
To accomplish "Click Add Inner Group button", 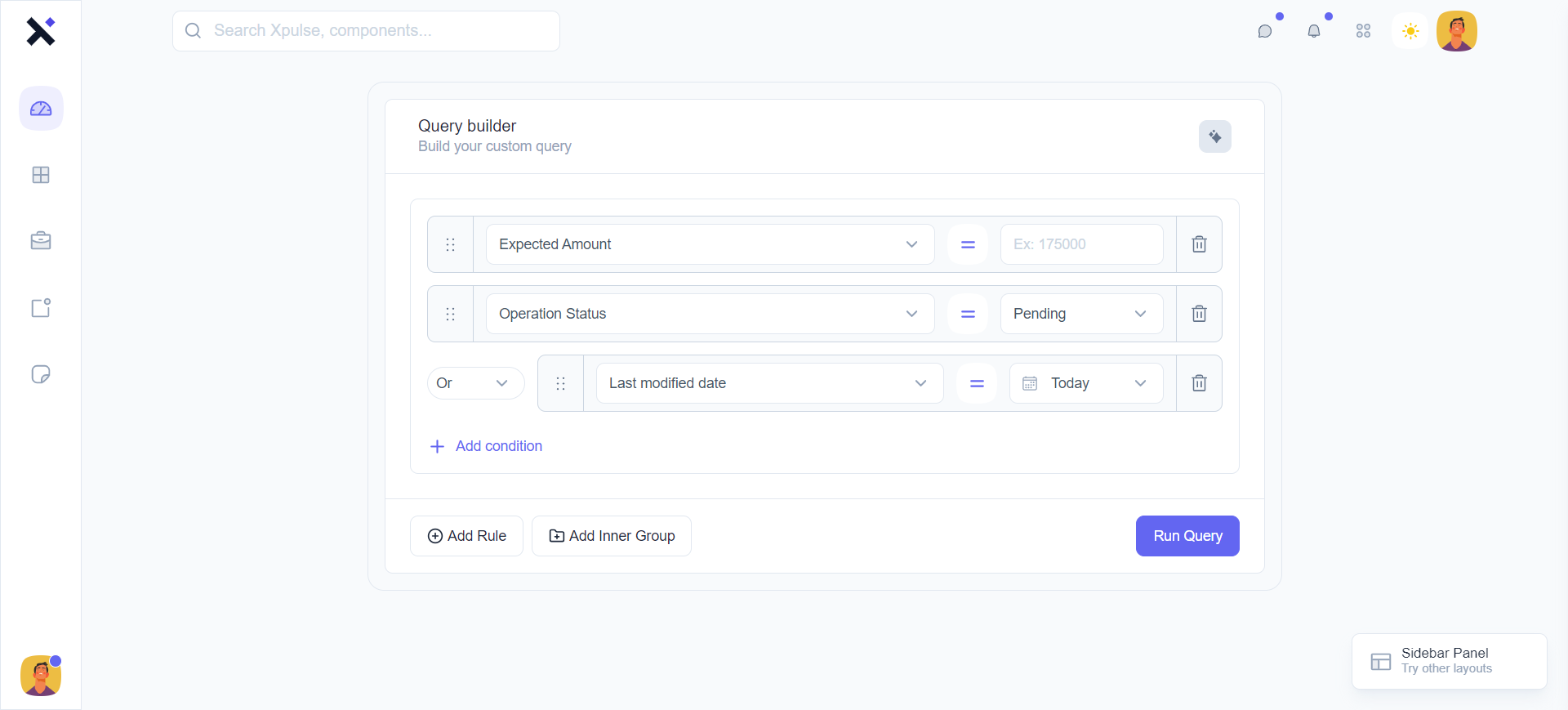I will click(x=612, y=536).
